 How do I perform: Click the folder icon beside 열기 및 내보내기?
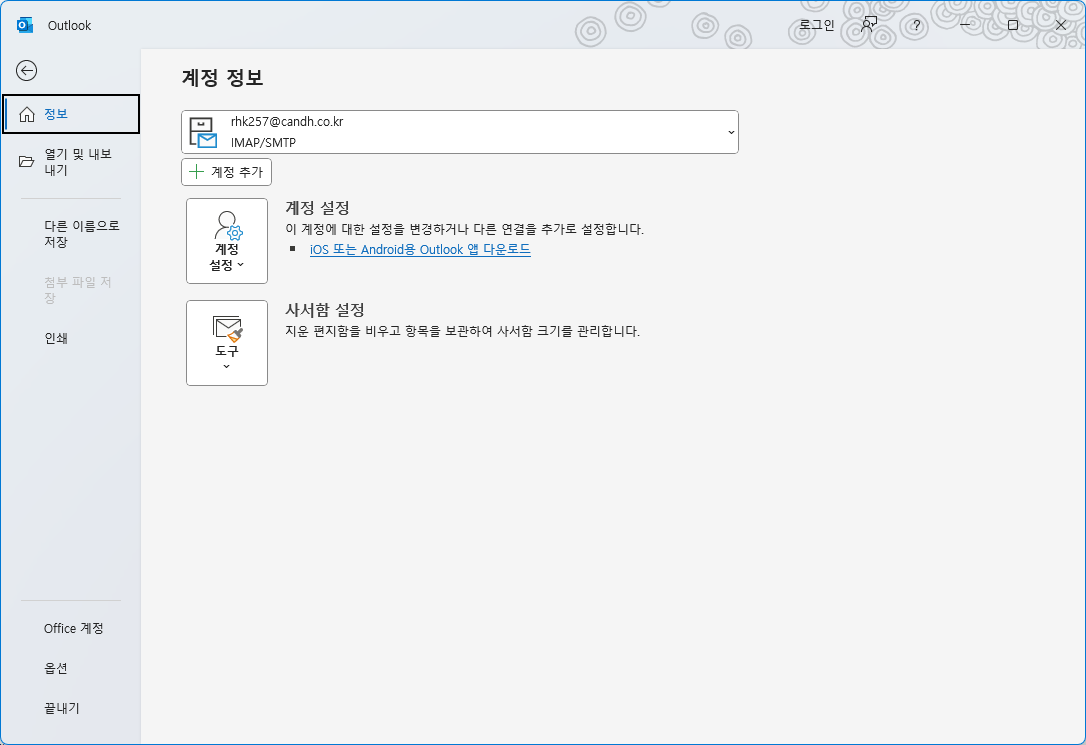26,161
